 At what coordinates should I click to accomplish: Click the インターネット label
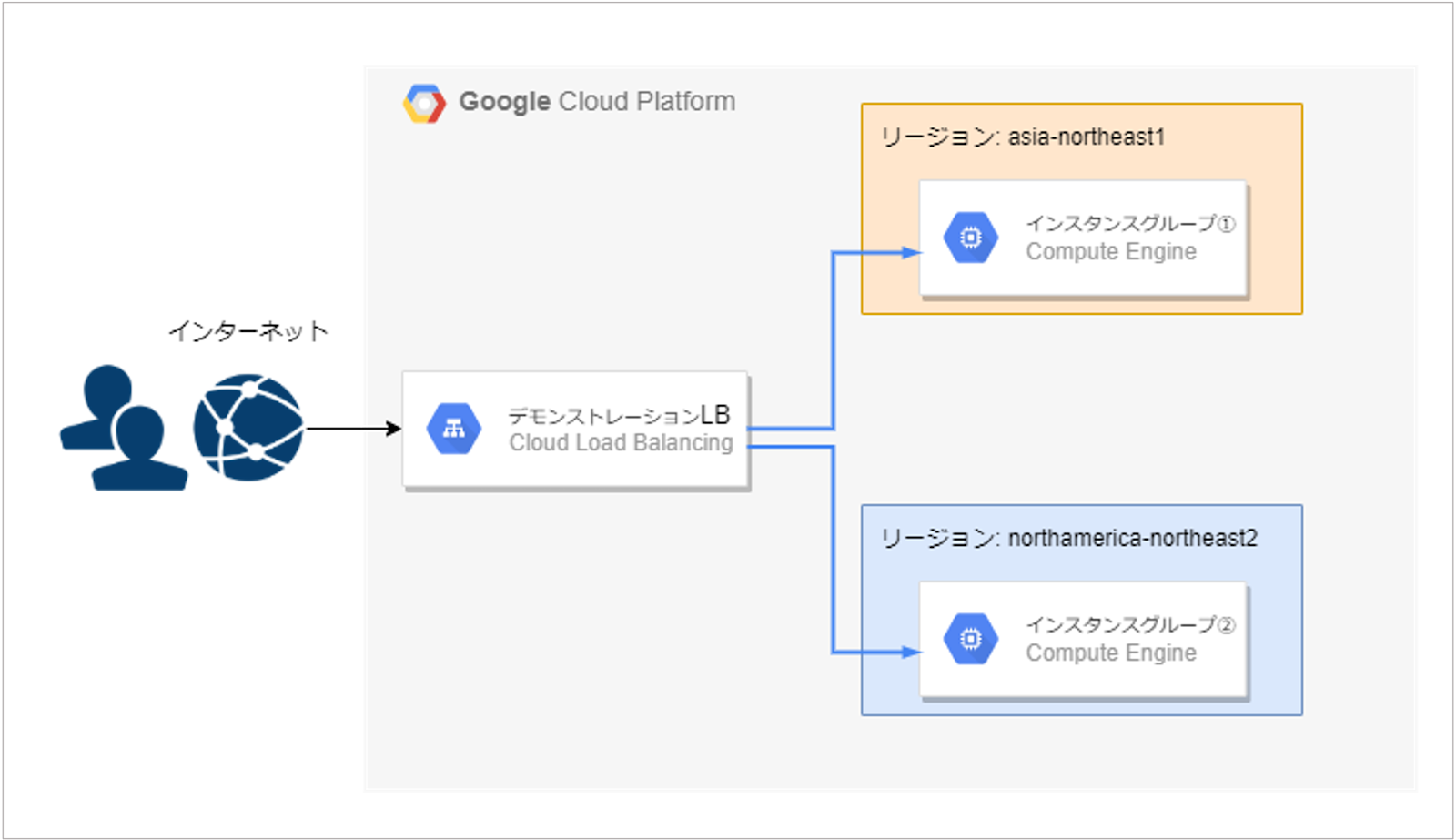coord(248,331)
